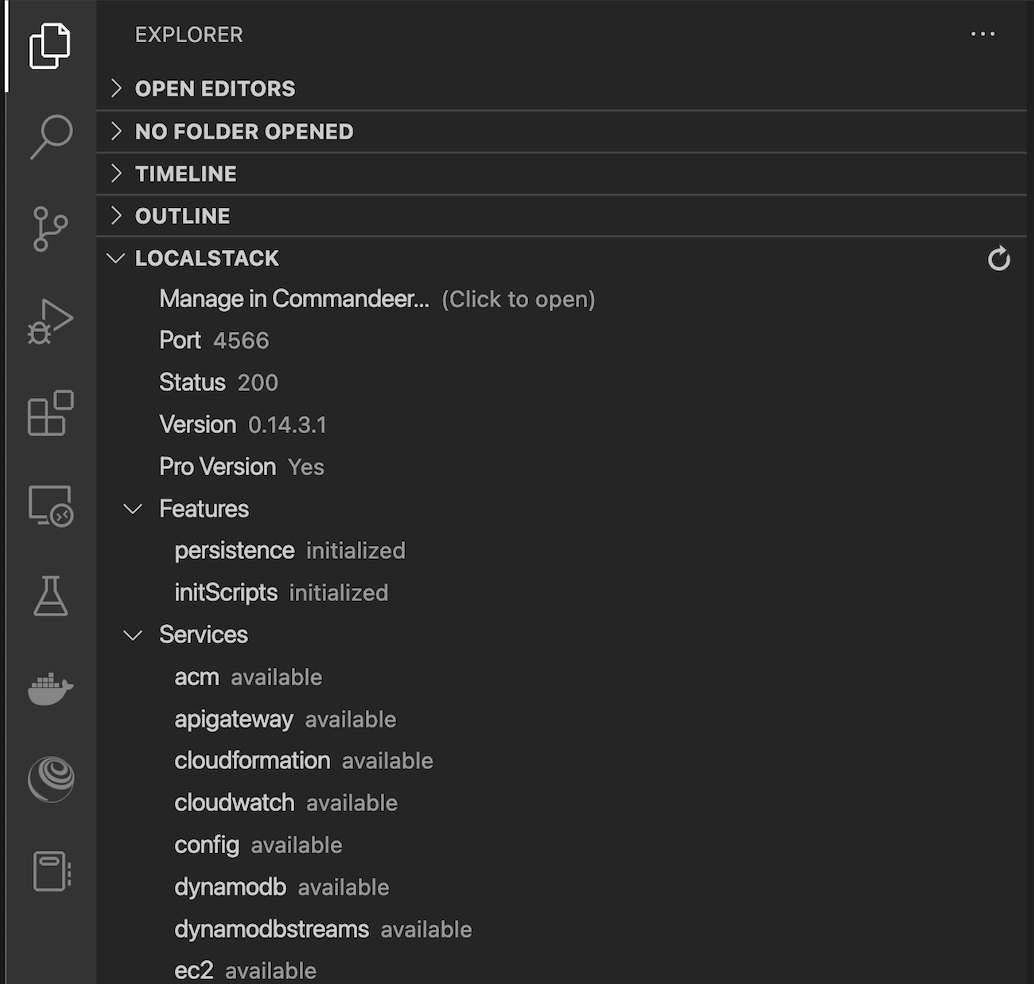Select the ec2 service row

561,968
